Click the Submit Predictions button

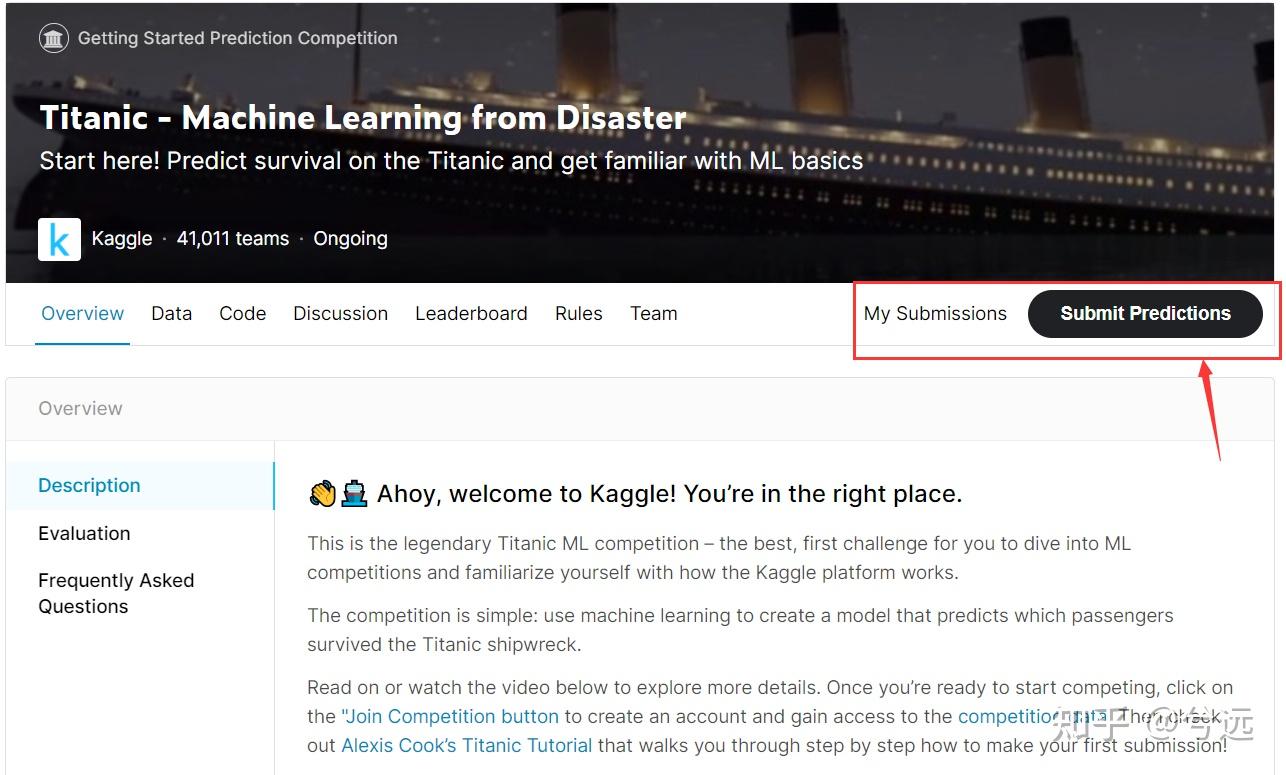[x=1144, y=313]
